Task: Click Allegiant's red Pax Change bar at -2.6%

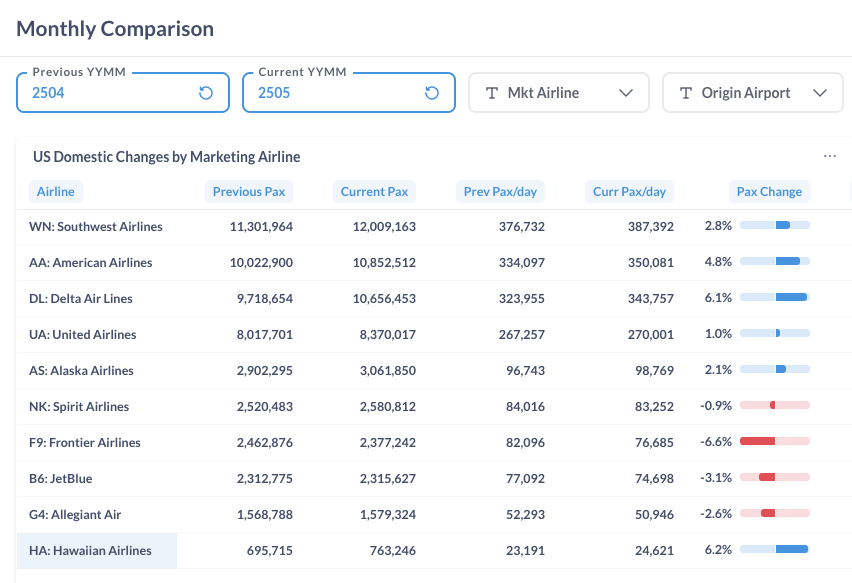Action: [x=775, y=513]
